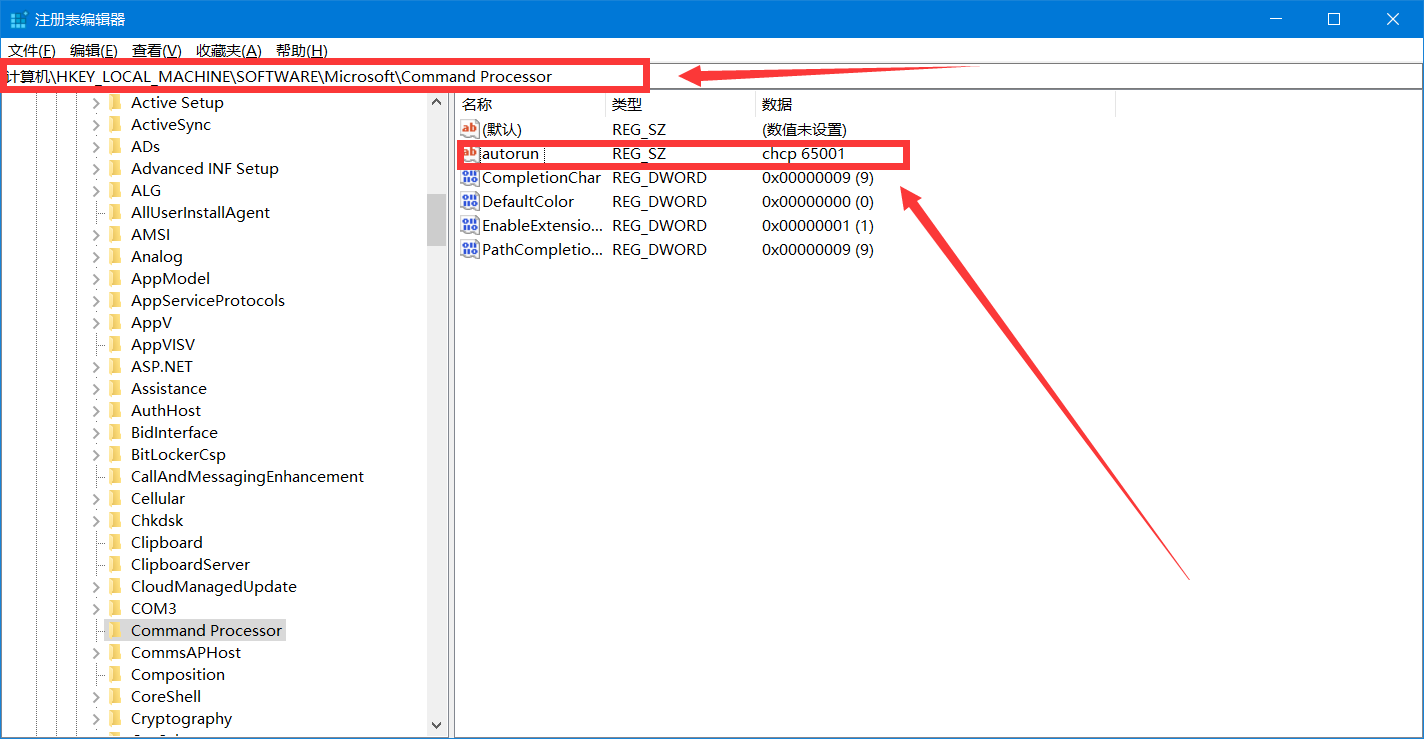Select the CallAndMessagingEnhancement key
Viewport: 1424px width, 739px height.
pos(247,476)
